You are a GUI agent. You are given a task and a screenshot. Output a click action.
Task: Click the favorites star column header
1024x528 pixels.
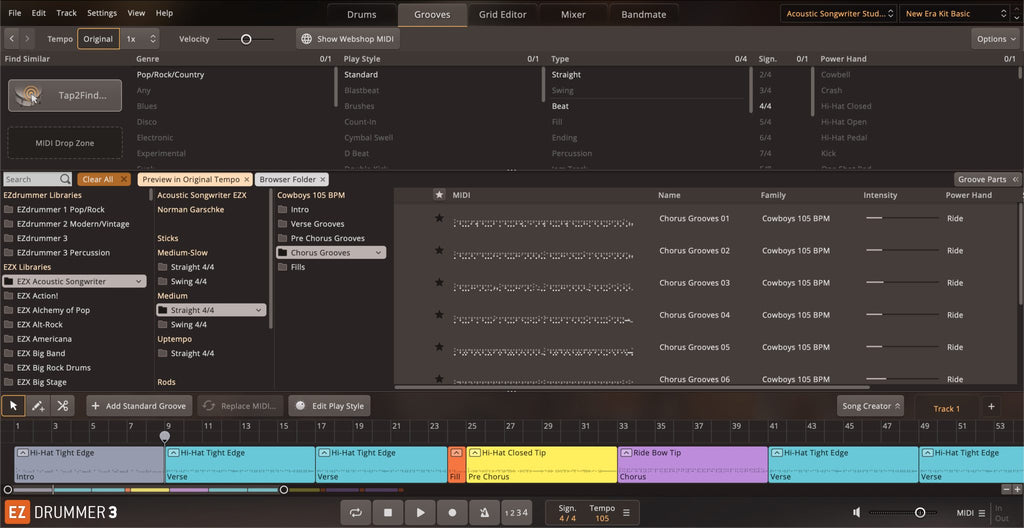click(440, 195)
